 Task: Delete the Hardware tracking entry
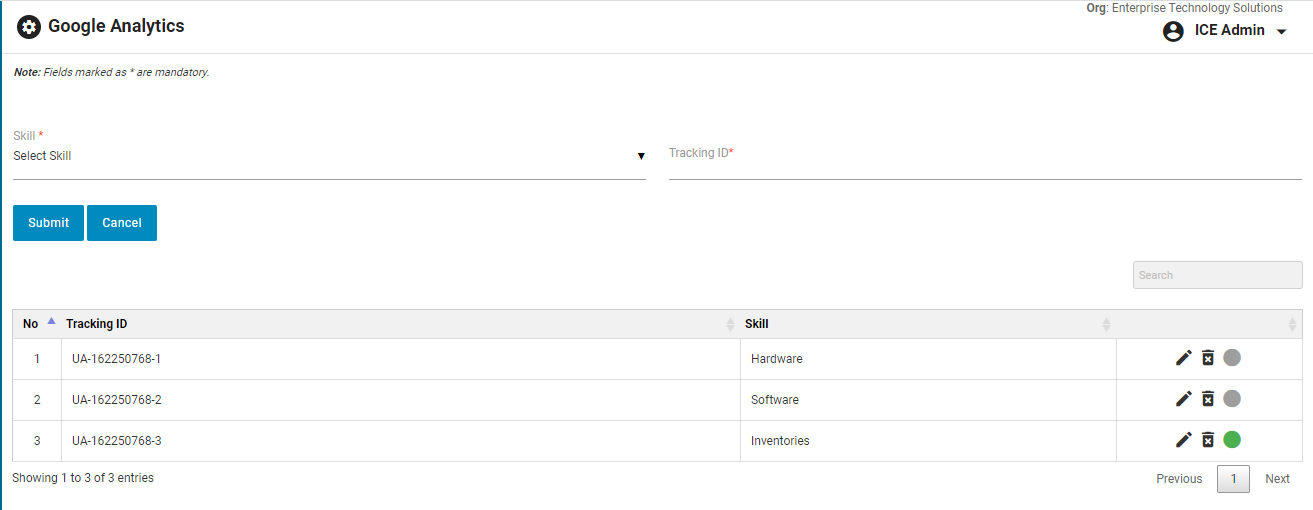(x=1208, y=358)
